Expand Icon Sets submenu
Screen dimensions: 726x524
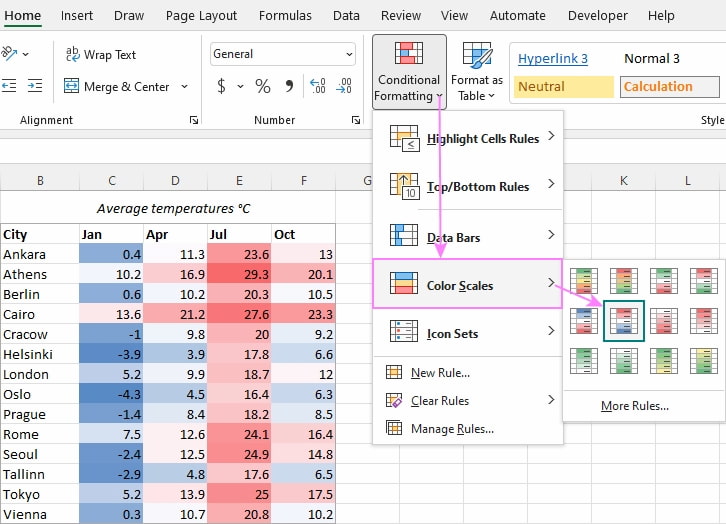point(468,333)
